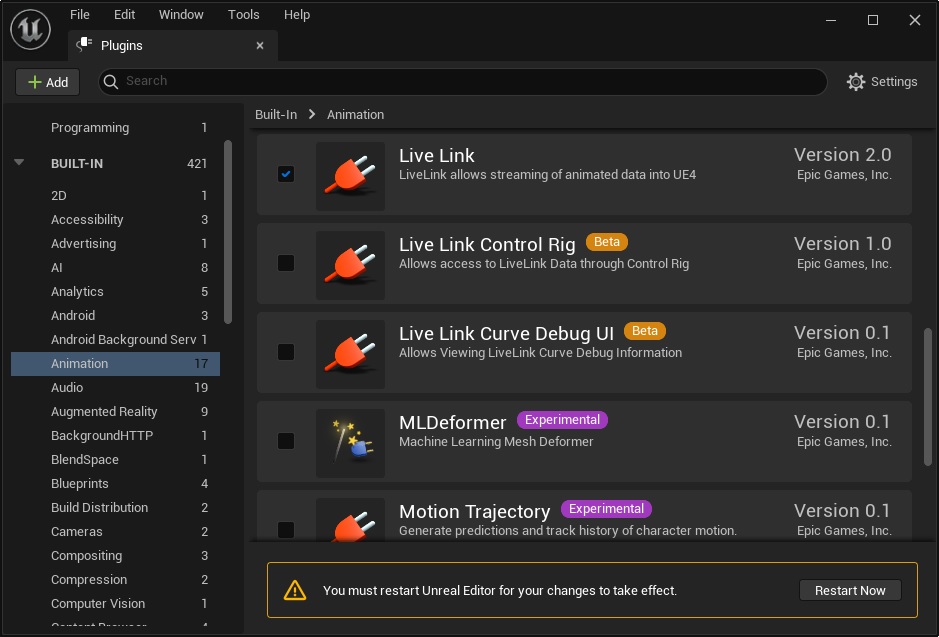The width and height of the screenshot is (939, 637).
Task: Click the Add plugin button
Action: click(48, 82)
